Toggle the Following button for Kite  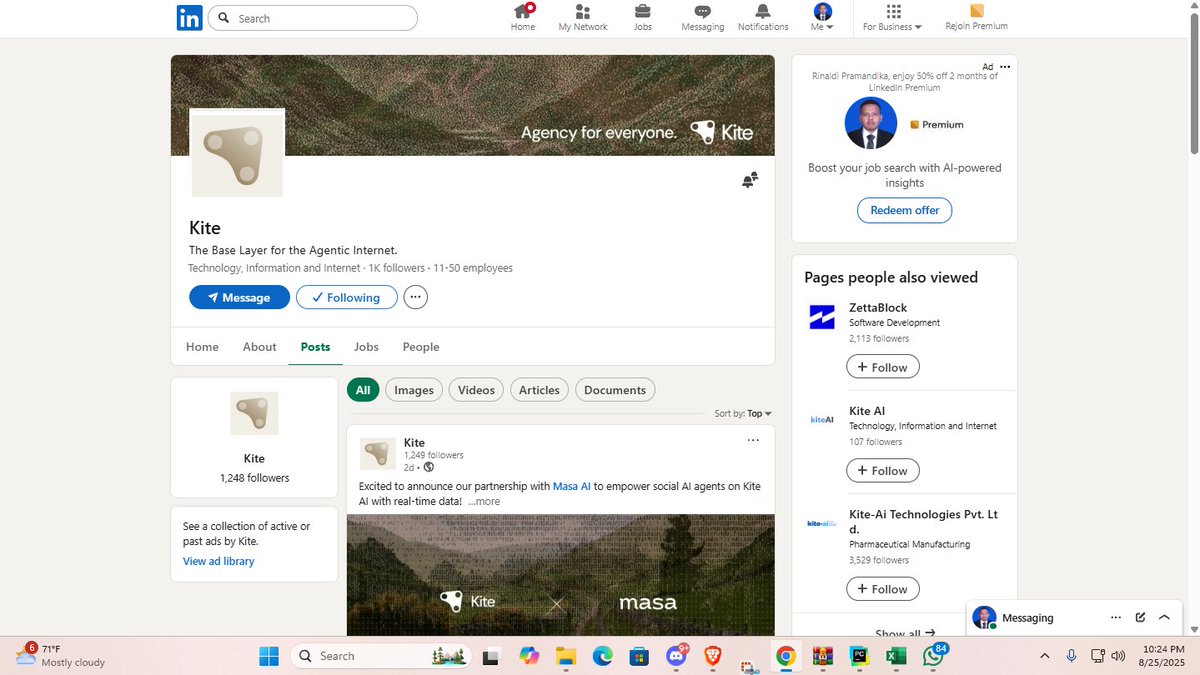pos(346,297)
